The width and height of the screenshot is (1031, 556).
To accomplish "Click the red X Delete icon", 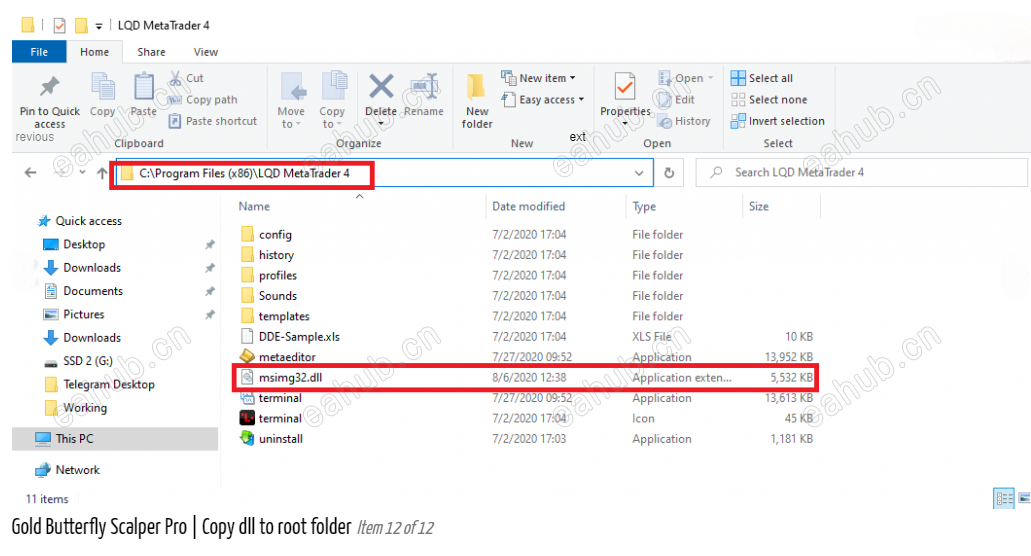I will (x=381, y=87).
